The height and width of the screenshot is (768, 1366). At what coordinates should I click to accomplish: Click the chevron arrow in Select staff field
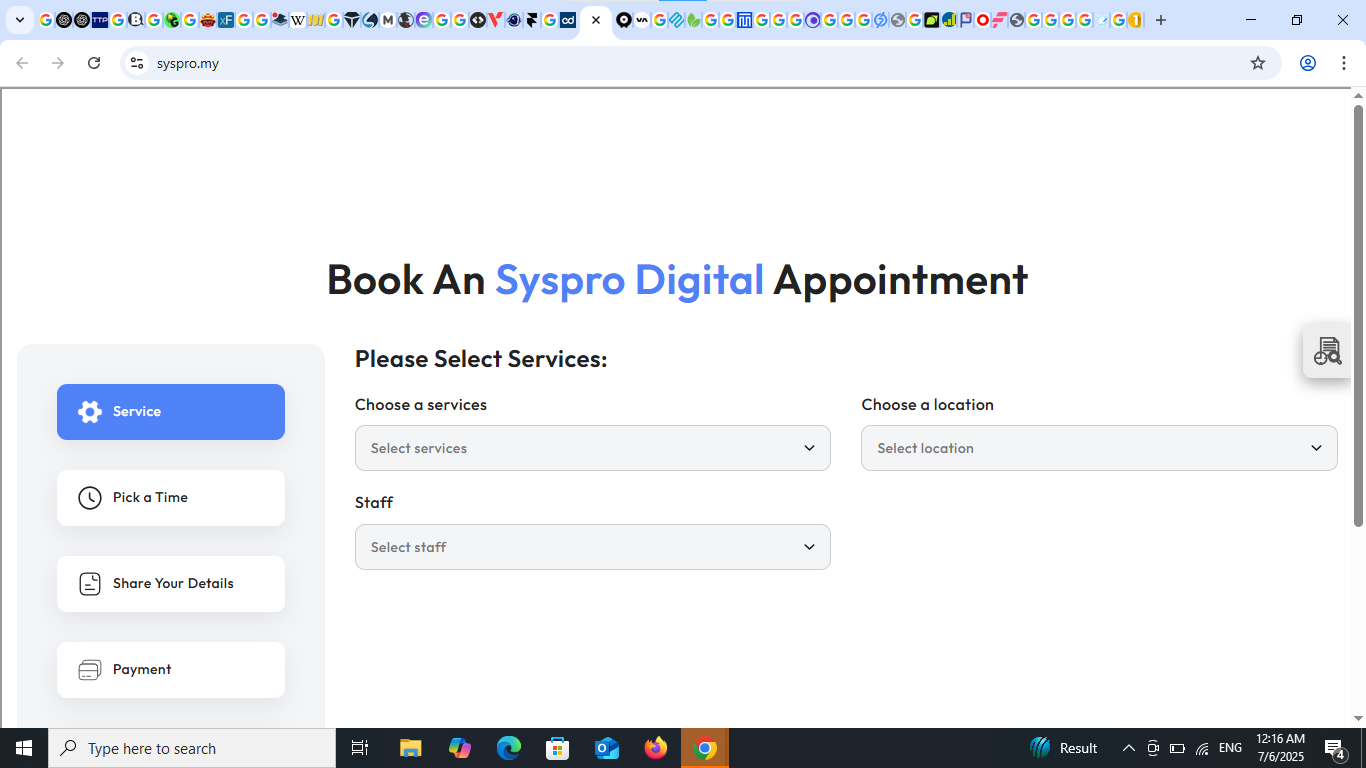point(809,547)
